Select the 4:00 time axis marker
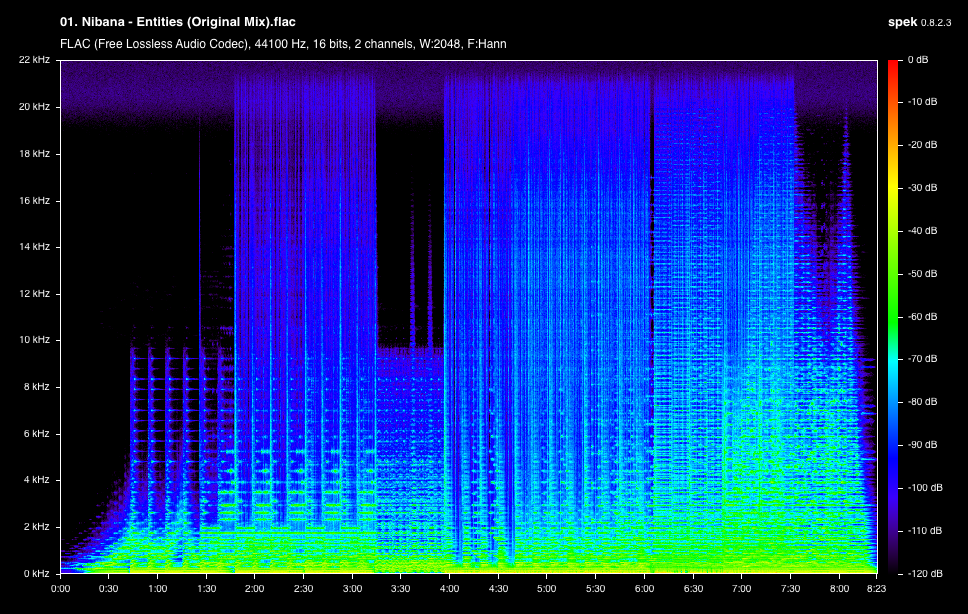The height and width of the screenshot is (614, 968). (x=449, y=589)
